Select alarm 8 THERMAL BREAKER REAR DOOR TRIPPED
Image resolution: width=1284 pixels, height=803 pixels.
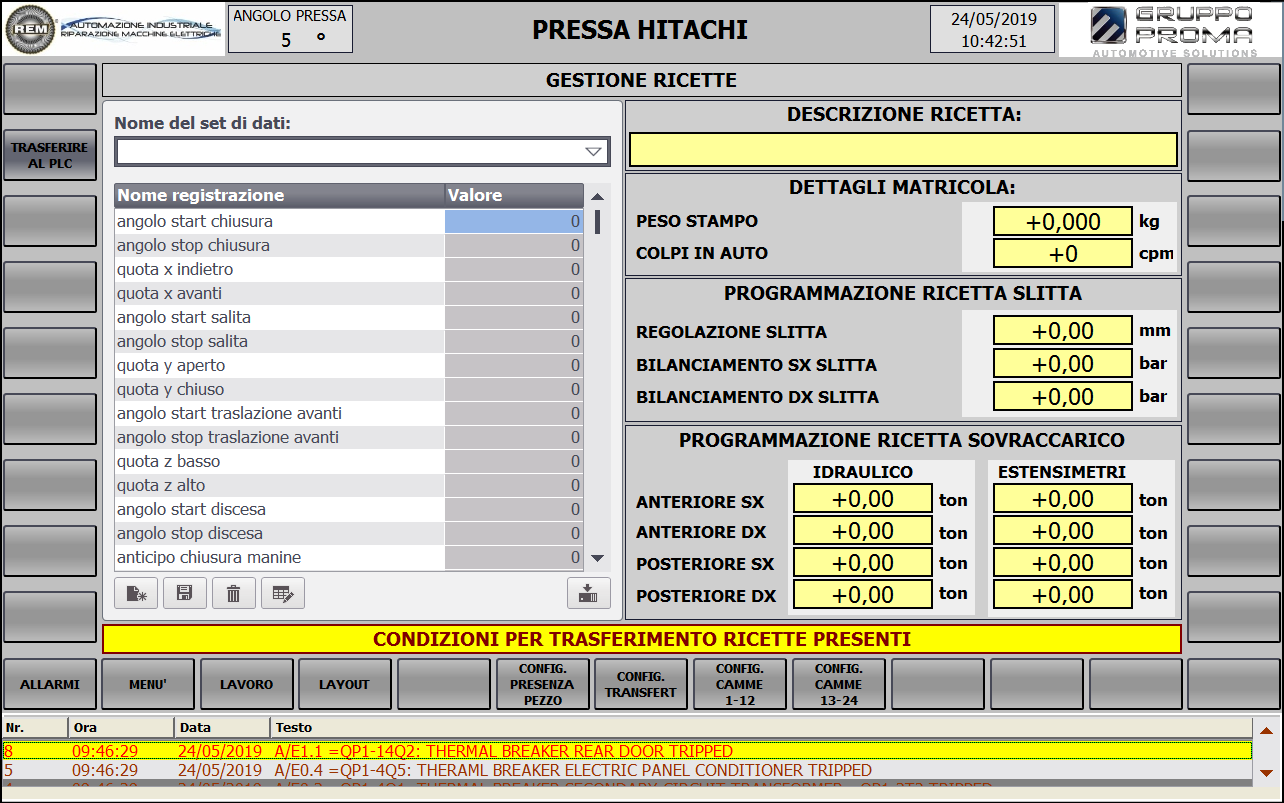627,751
